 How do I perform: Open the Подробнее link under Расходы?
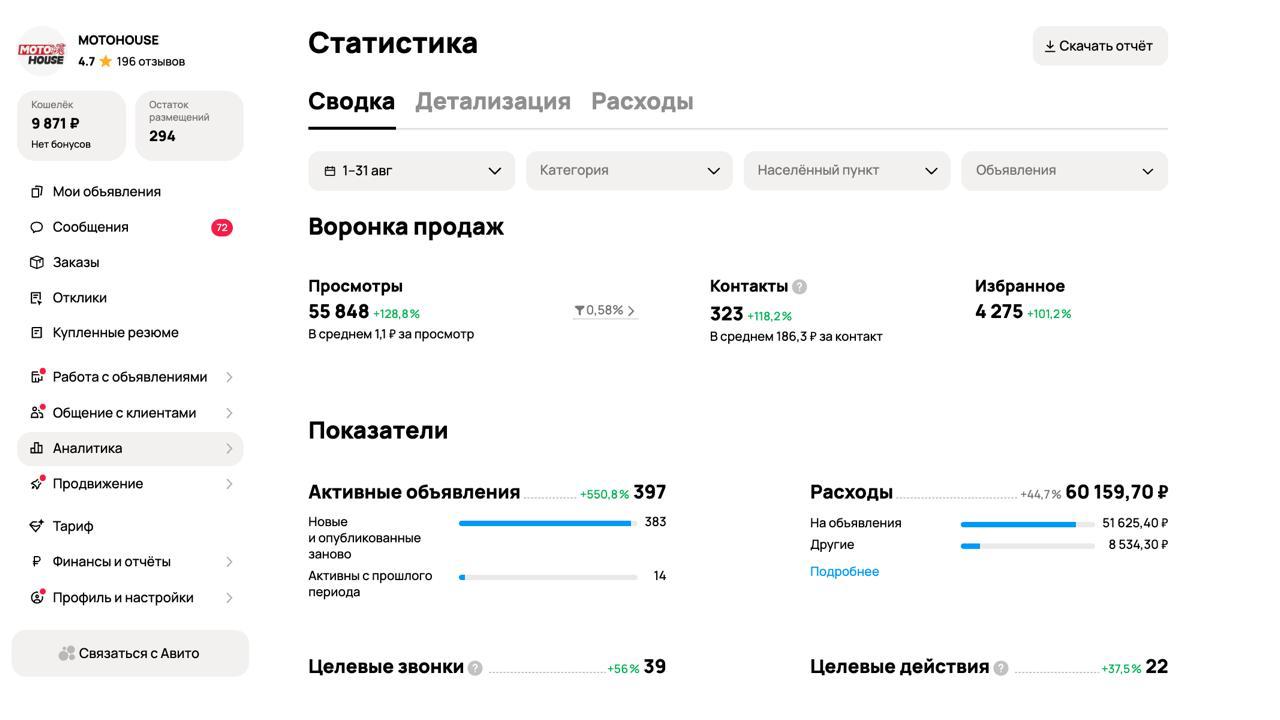[844, 571]
